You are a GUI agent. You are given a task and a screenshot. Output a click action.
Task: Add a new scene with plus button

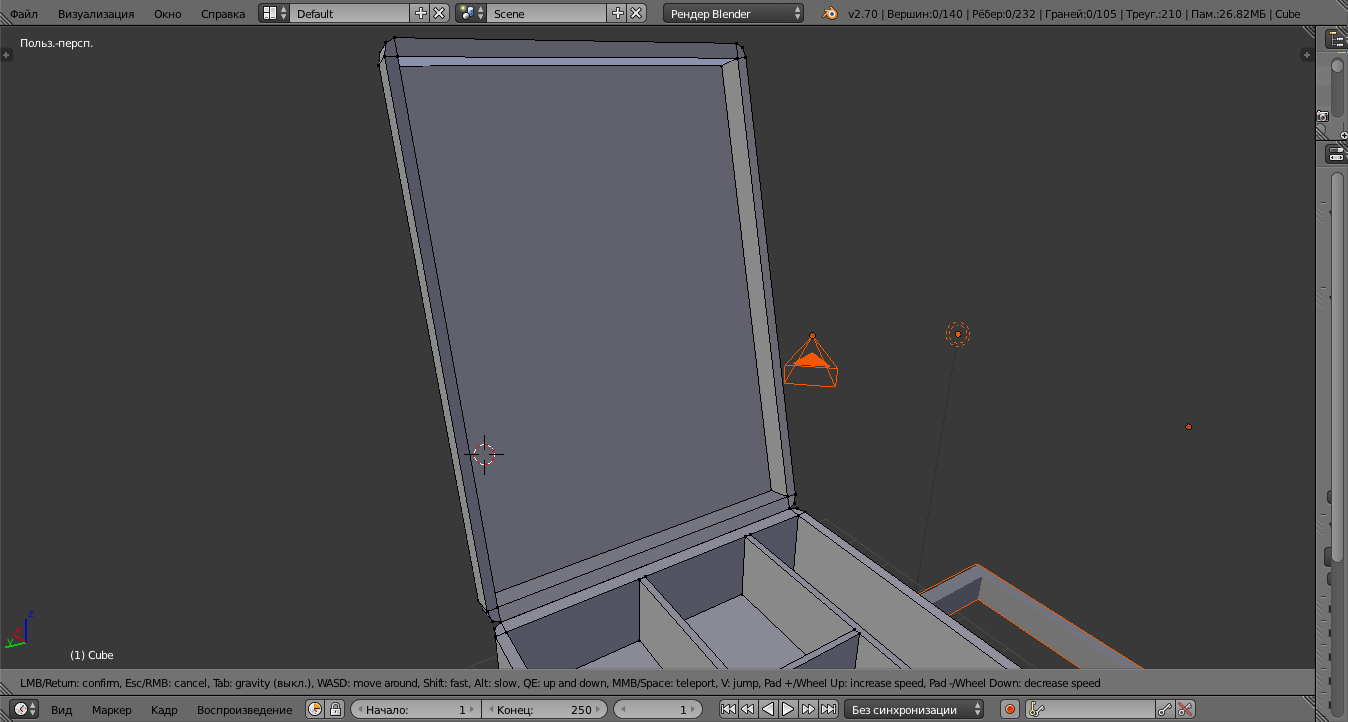[618, 13]
